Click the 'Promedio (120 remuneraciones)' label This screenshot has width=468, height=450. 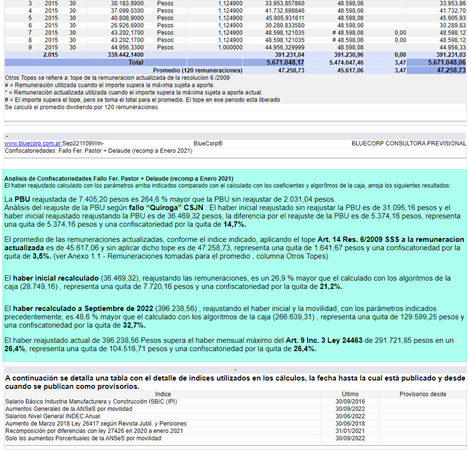197,70
